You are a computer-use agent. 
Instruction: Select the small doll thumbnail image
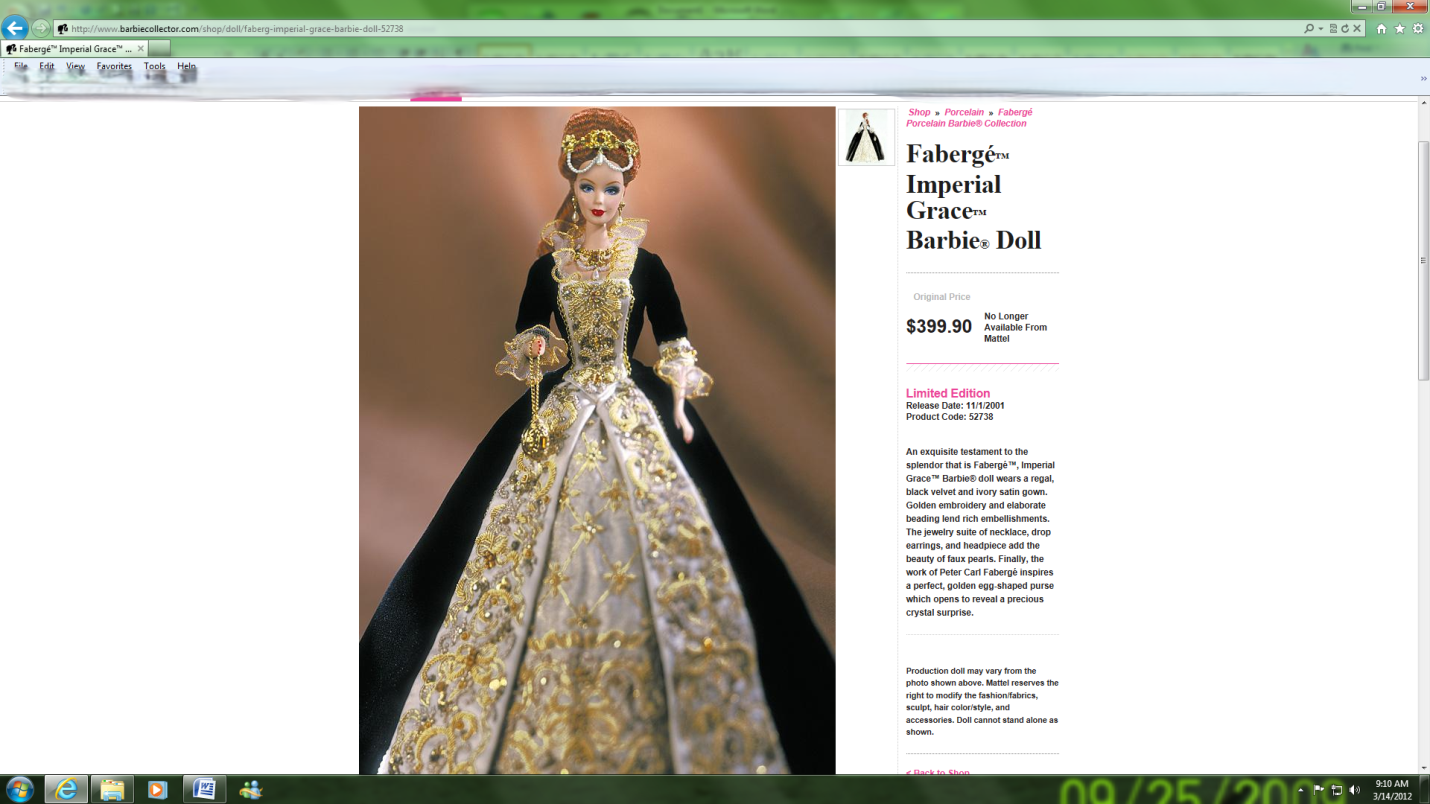click(x=866, y=137)
